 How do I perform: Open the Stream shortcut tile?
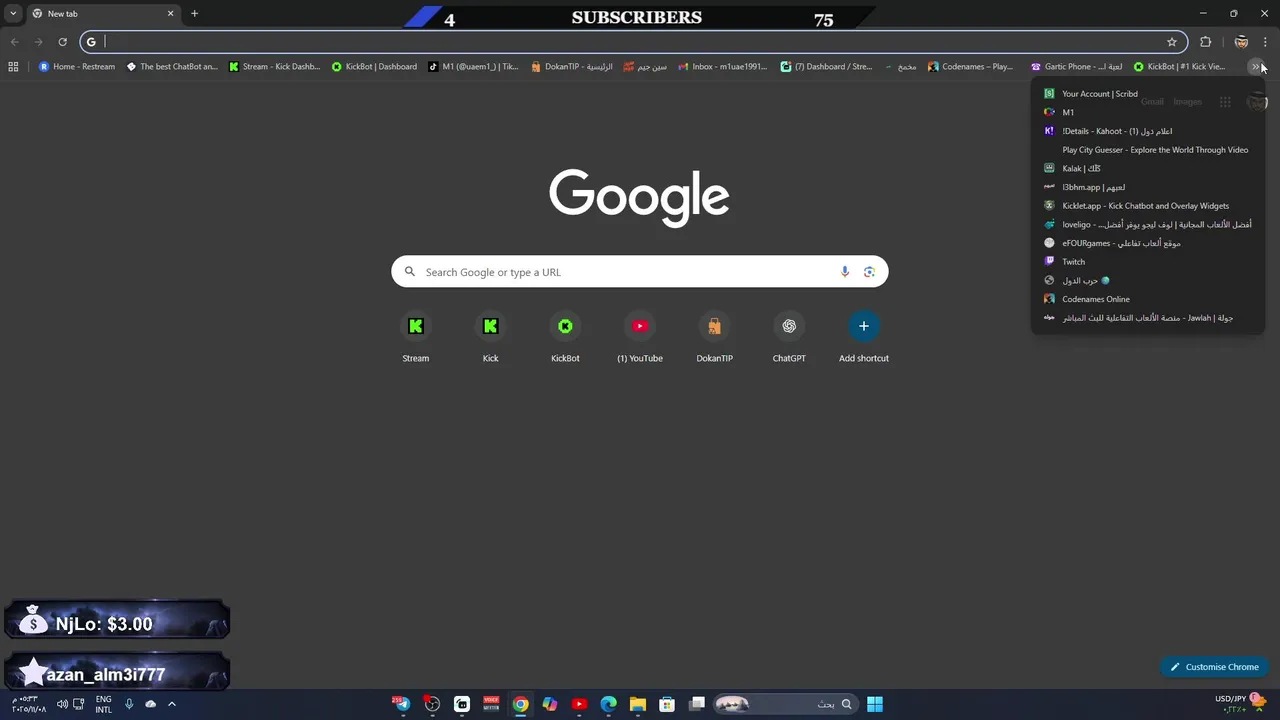tap(416, 338)
